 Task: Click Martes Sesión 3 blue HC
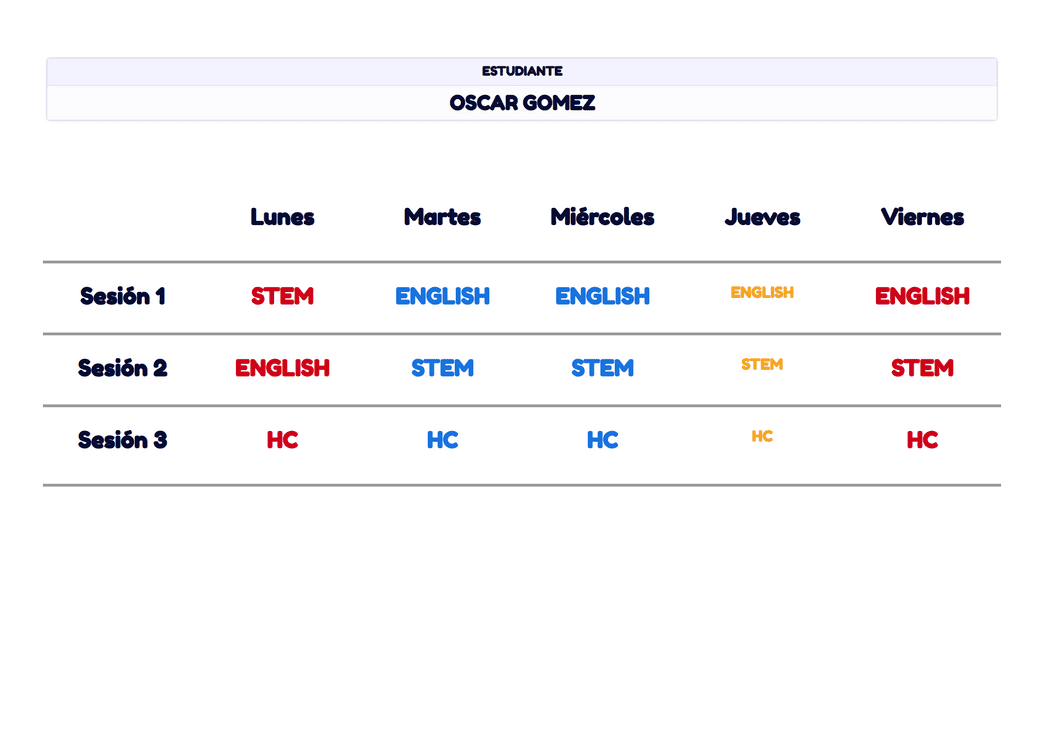(442, 440)
